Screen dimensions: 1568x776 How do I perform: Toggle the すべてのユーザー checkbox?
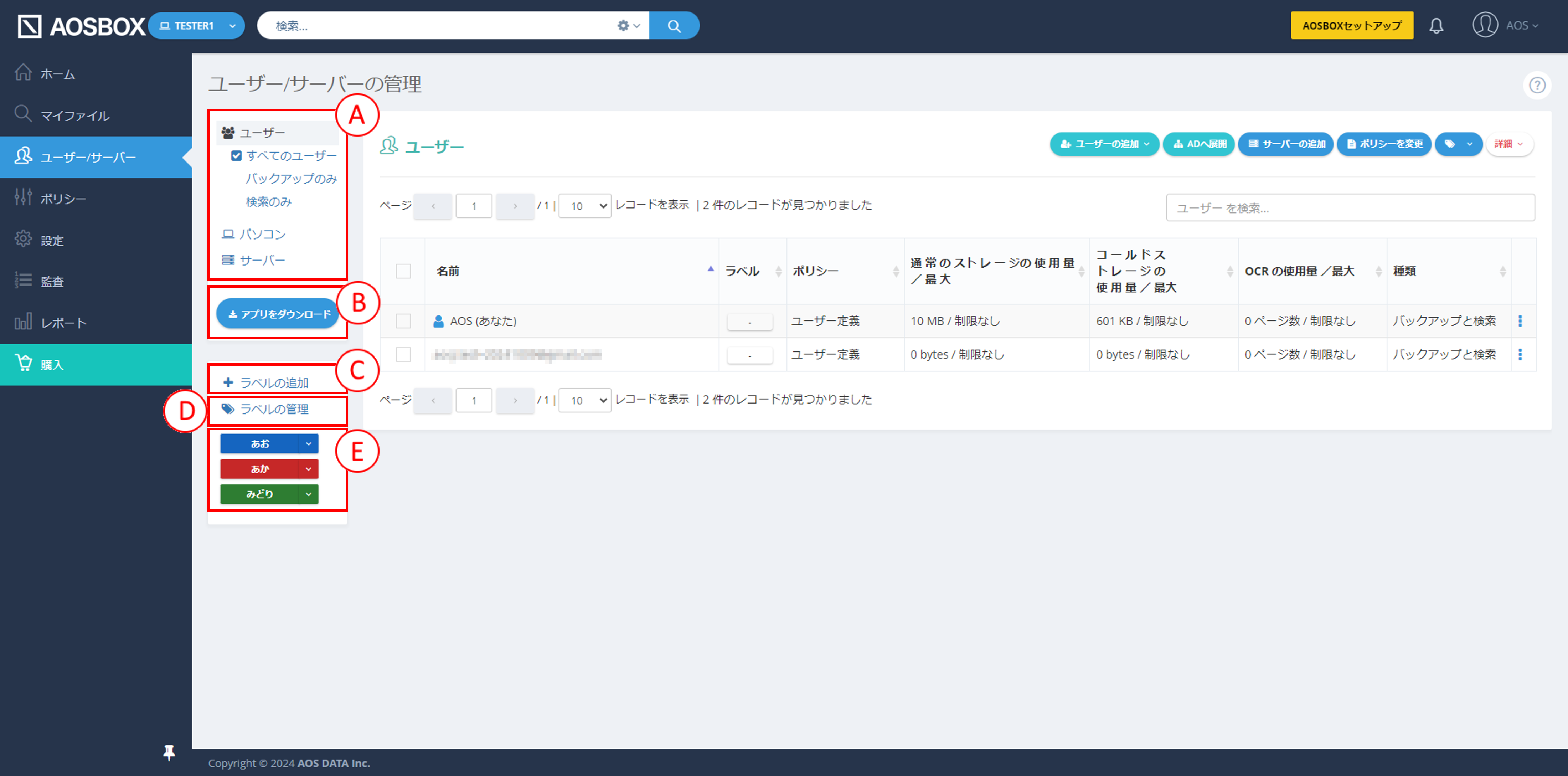[236, 156]
